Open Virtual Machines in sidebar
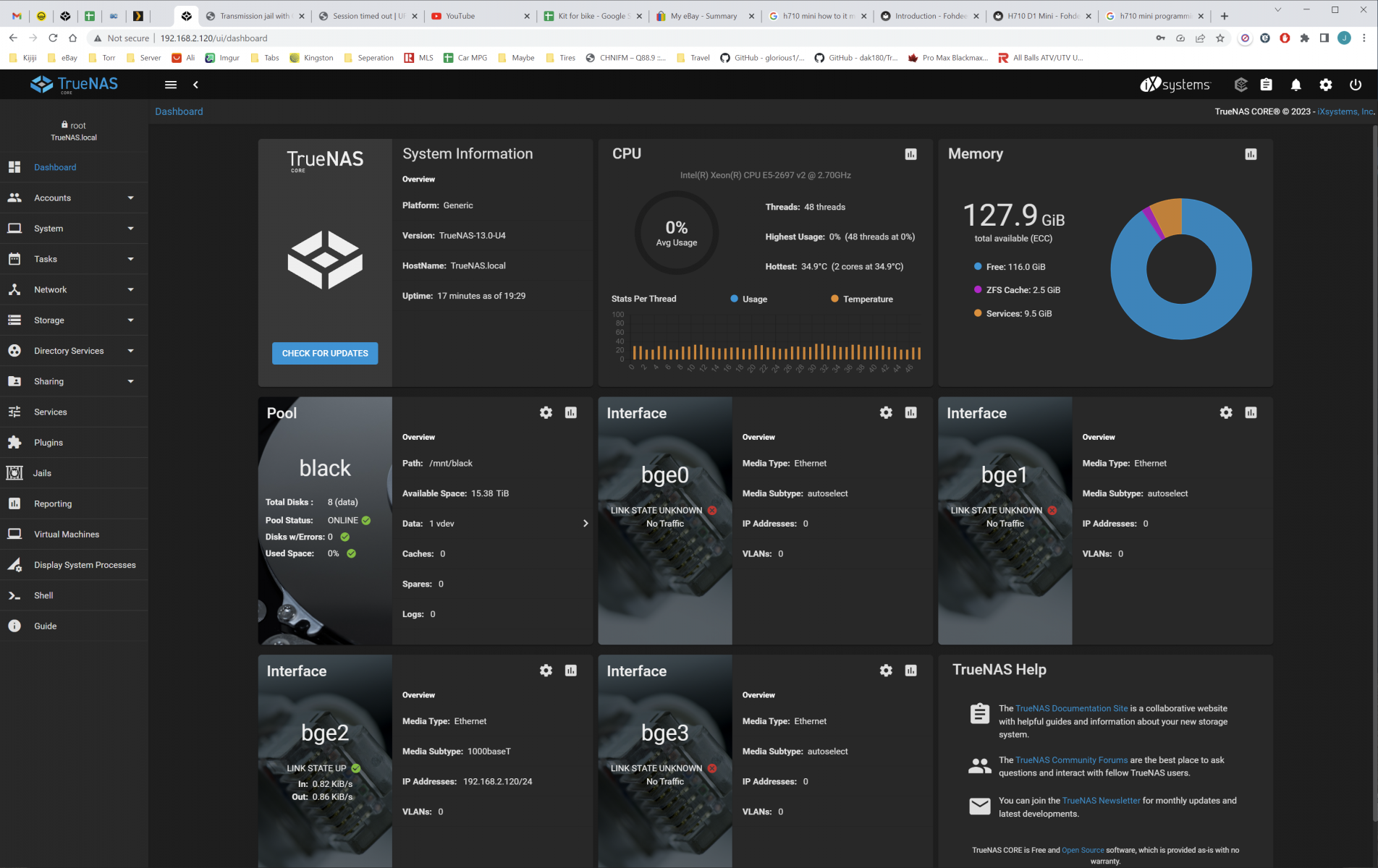 click(x=74, y=535)
